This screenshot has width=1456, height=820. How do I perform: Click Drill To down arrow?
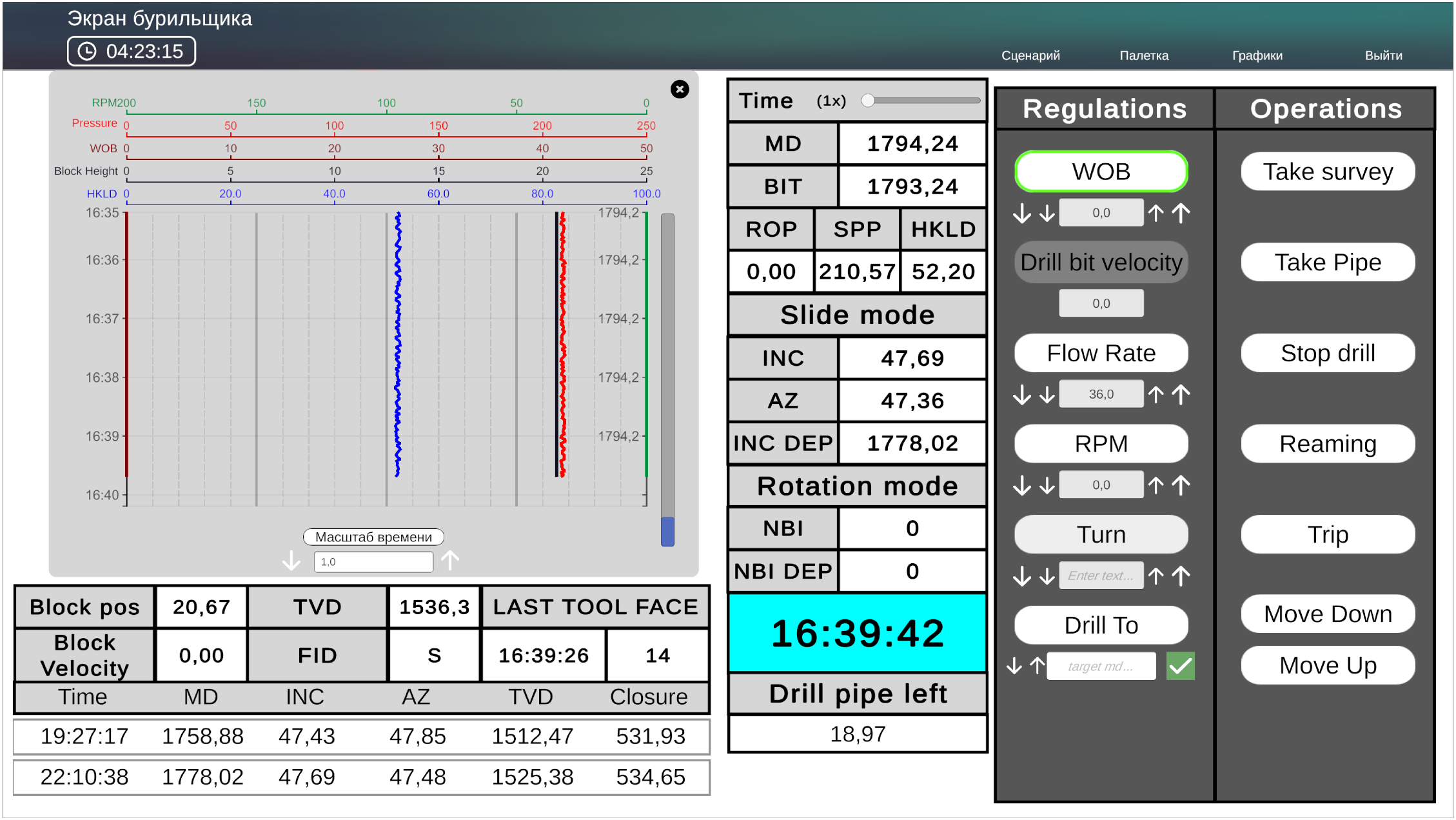click(x=1014, y=666)
